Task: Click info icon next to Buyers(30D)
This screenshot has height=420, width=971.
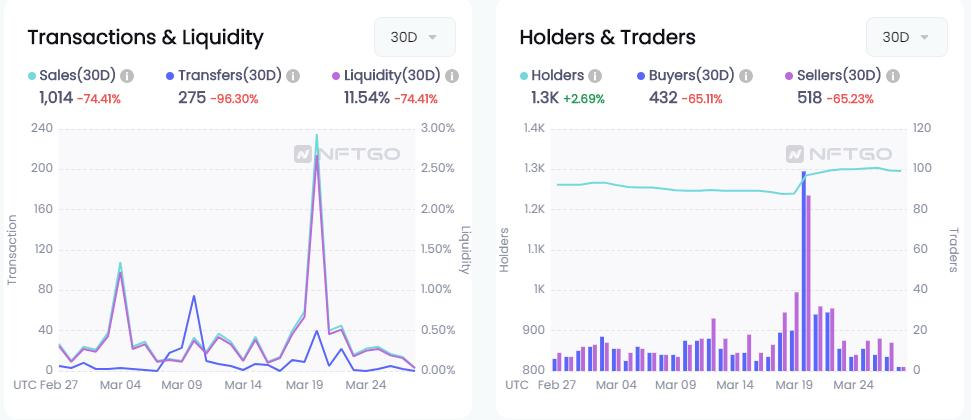Action: [x=746, y=76]
